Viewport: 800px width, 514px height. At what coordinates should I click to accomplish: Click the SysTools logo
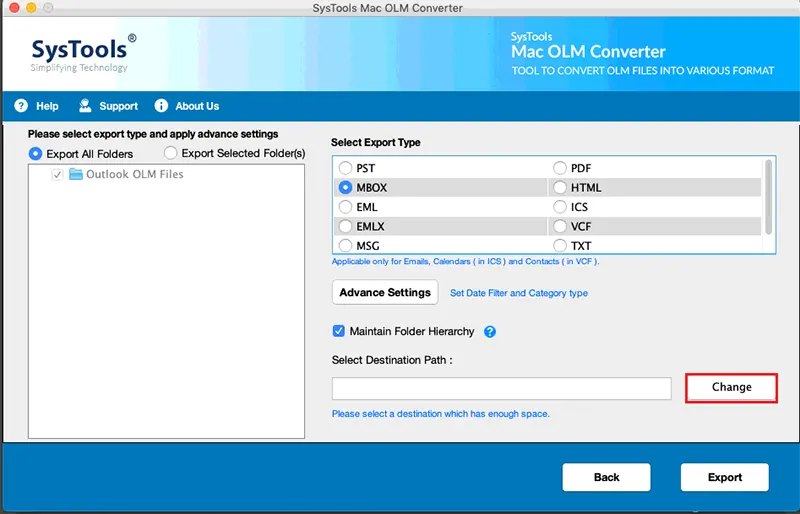[x=84, y=54]
